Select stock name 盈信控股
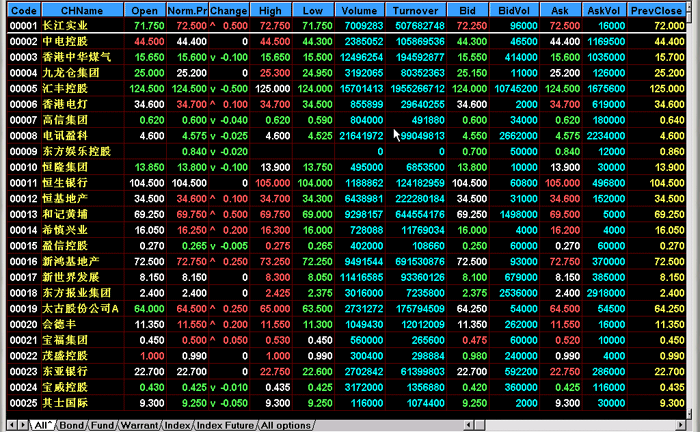700x432 pixels. pos(65,245)
